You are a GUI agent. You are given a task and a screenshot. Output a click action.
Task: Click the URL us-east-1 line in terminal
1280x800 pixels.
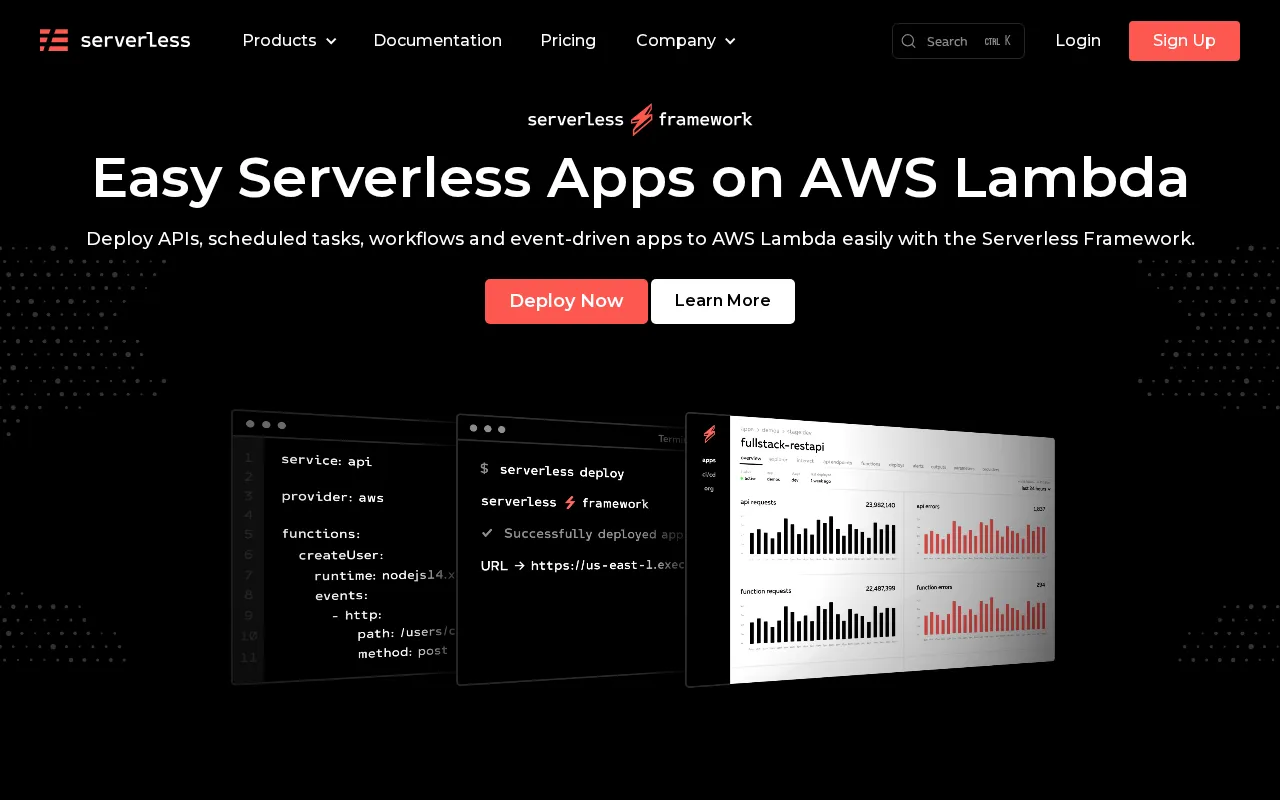tap(582, 565)
